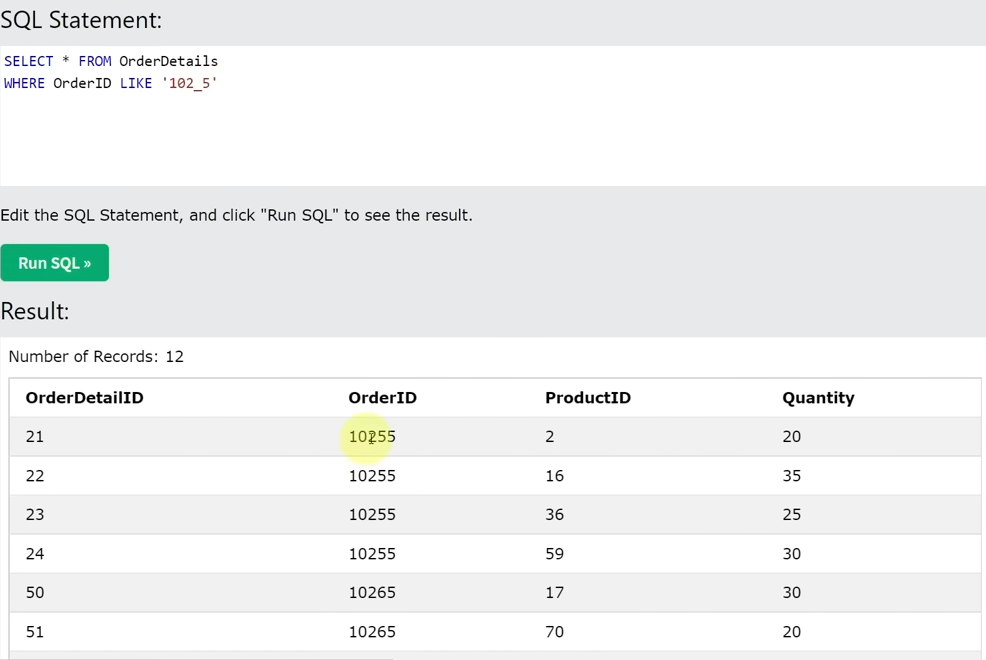Click OrderID 10255 in row 23
986x660 pixels.
372,515
